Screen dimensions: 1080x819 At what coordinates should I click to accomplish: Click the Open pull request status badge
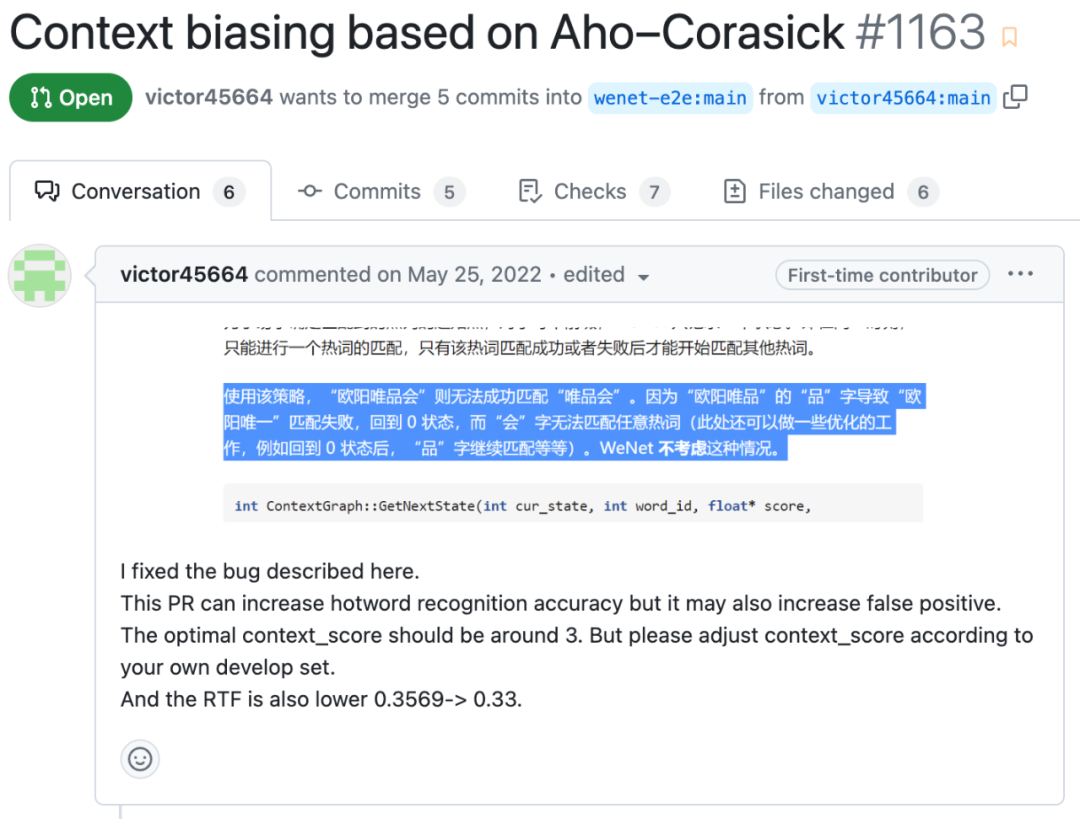(x=71, y=98)
